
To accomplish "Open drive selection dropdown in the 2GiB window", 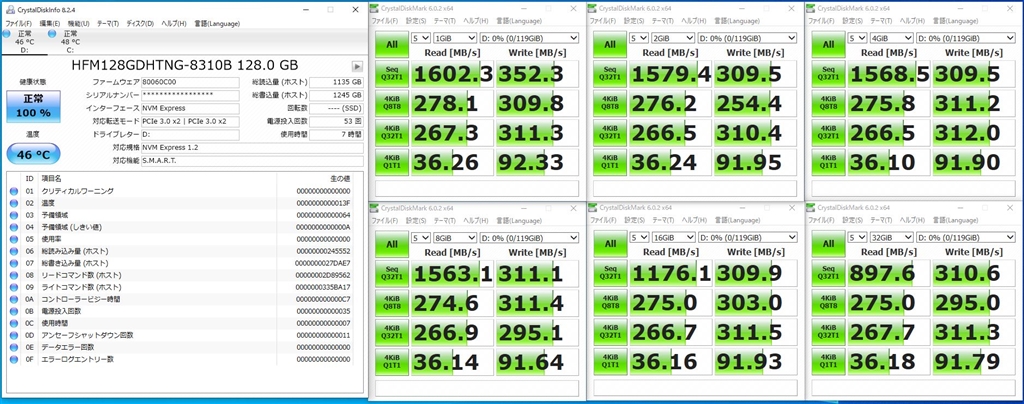I will [747, 38].
